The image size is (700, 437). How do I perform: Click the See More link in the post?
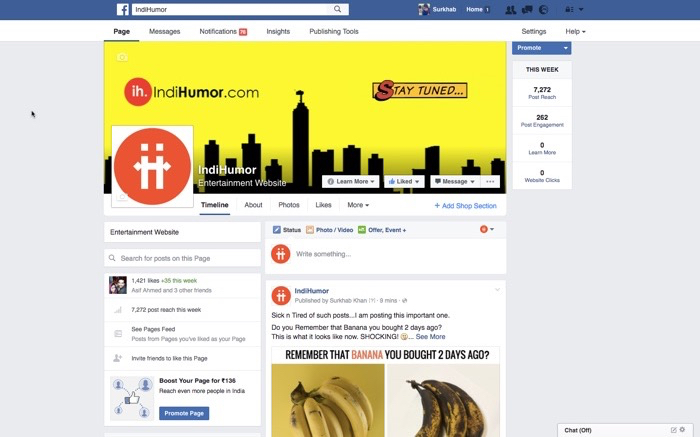click(430, 337)
